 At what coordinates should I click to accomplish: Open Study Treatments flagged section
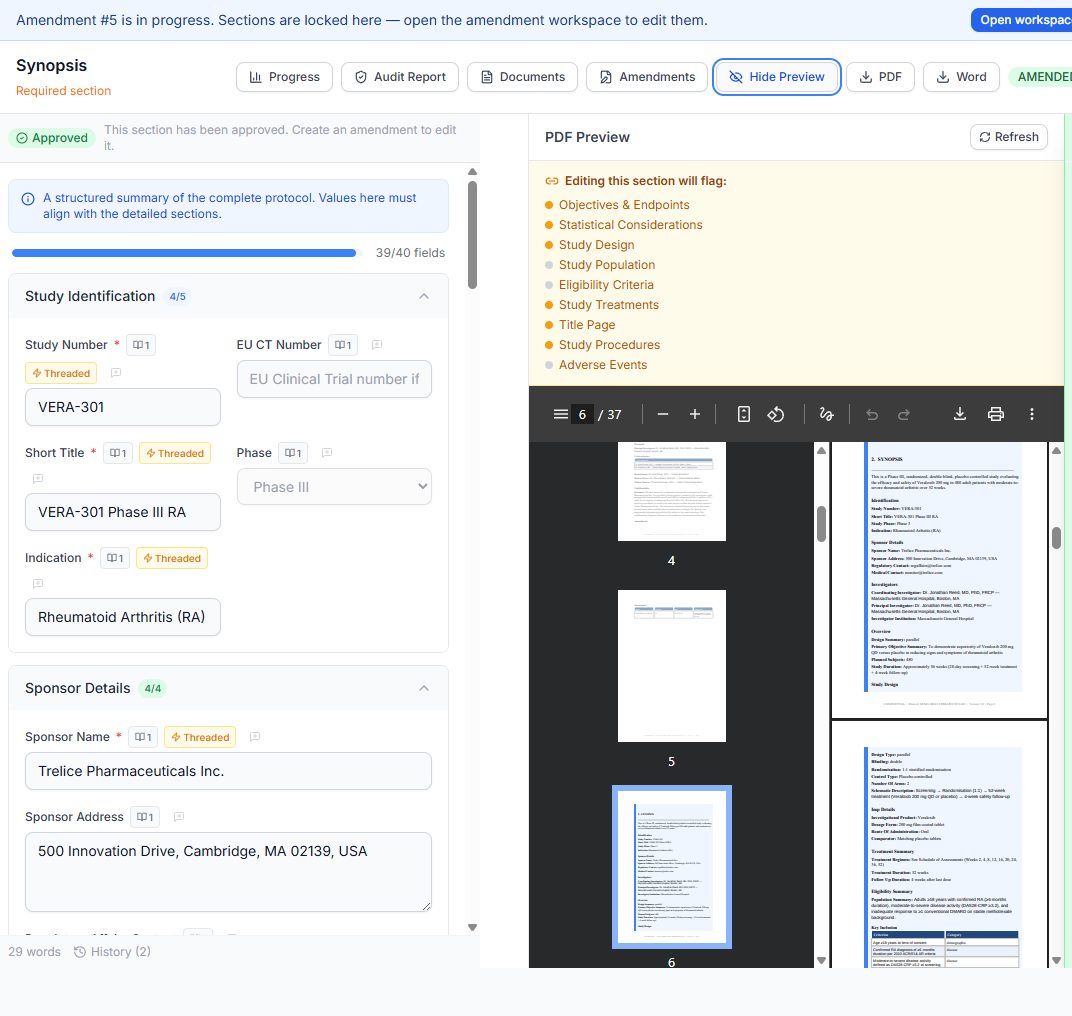coord(608,305)
